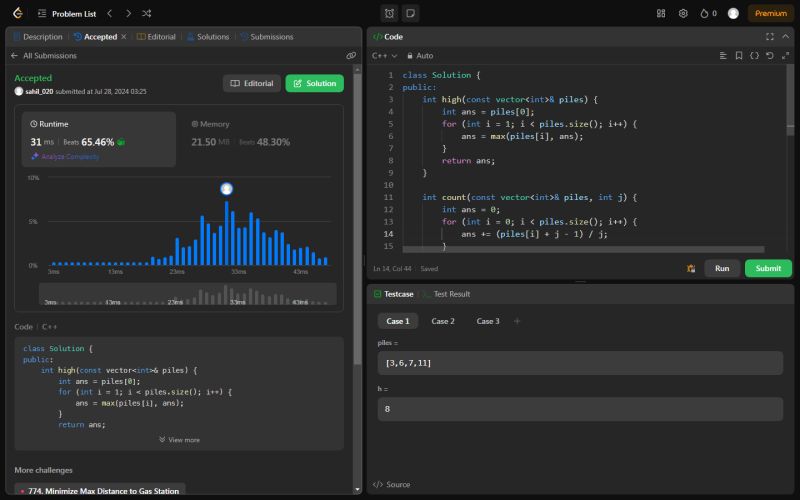Open the notes icon in top bar
Screen dimensions: 800x500
click(x=410, y=14)
